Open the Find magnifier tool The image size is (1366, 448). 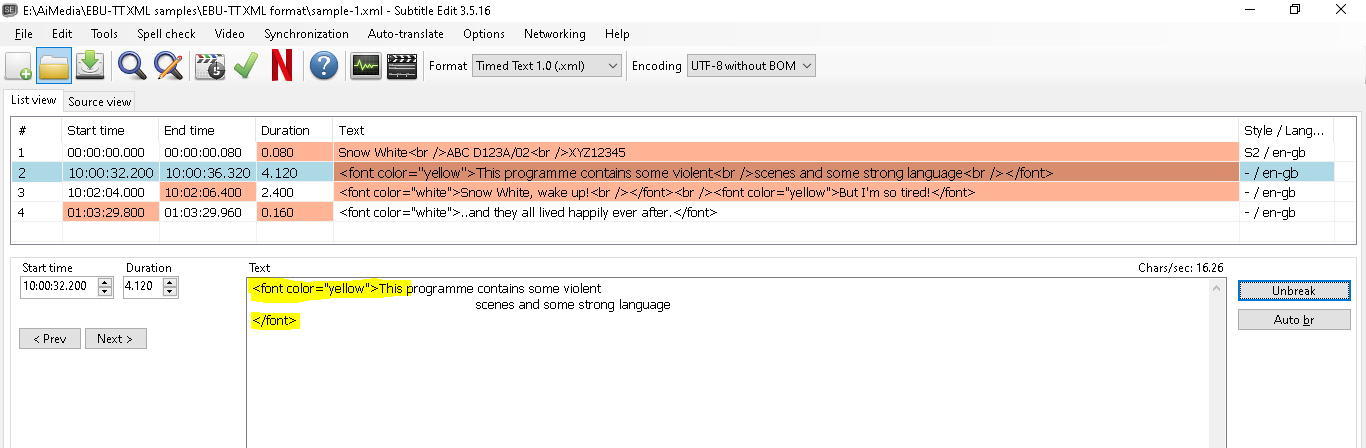(132, 66)
